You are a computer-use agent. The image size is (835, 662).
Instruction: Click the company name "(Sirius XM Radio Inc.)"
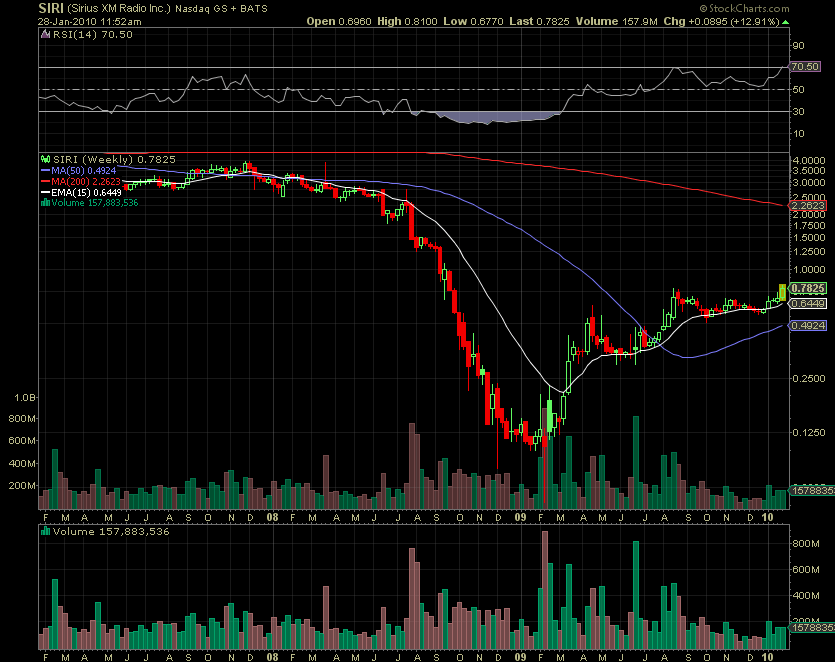[119, 9]
